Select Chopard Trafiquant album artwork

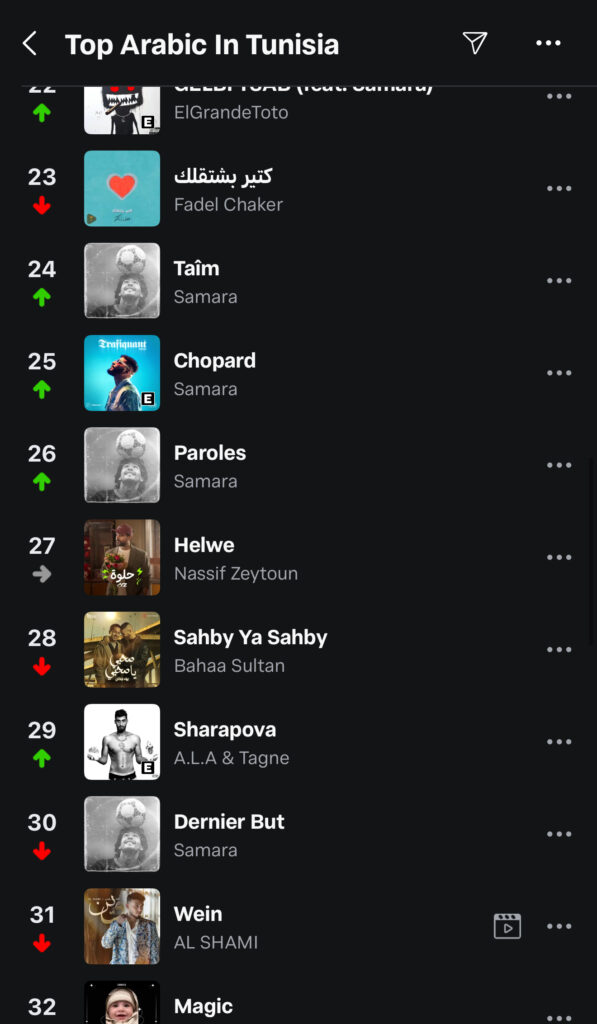pyautogui.click(x=122, y=373)
